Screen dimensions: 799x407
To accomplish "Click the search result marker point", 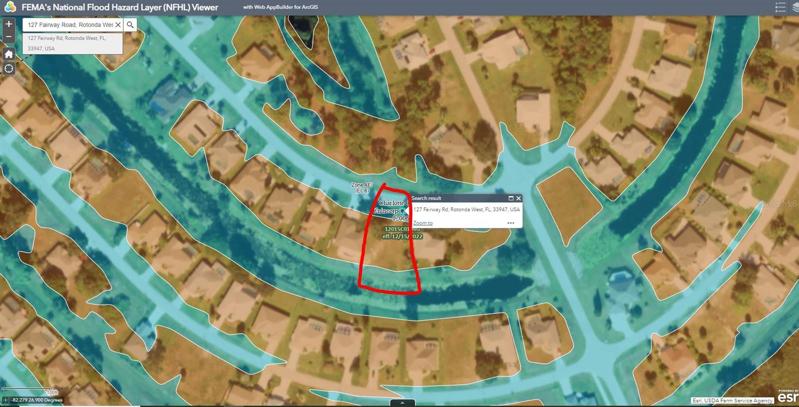I will pyautogui.click(x=404, y=210).
